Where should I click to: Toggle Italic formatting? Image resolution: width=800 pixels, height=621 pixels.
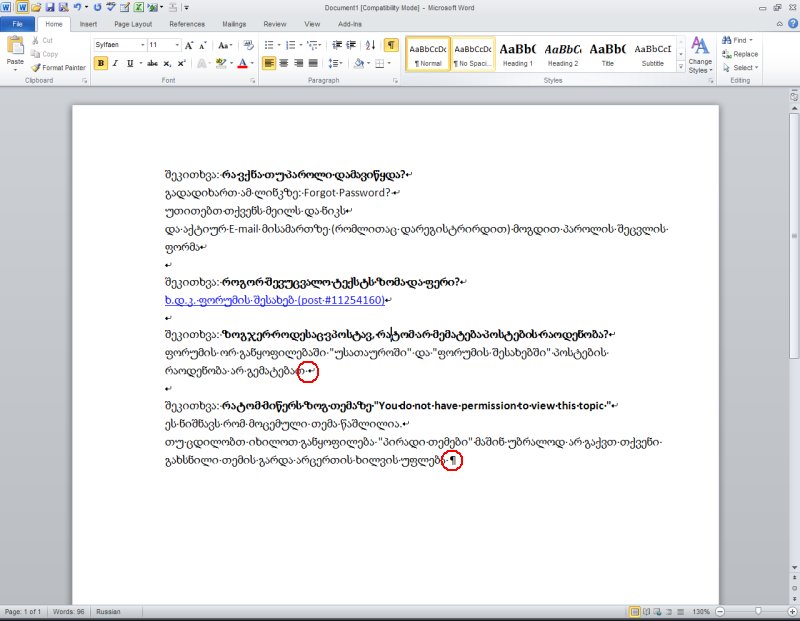pos(114,62)
